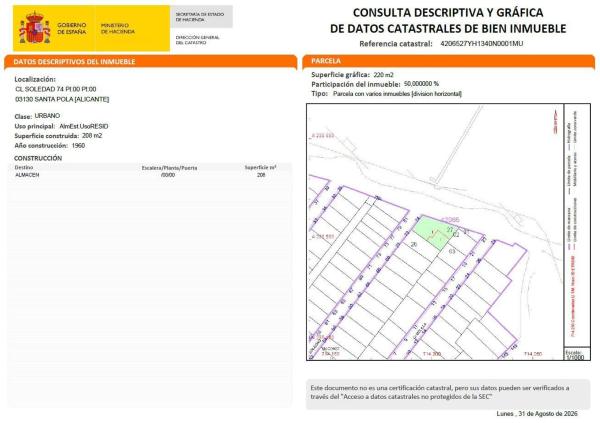Click the 'Superficie construida:' label
Screen dimensions: 600x423
(x=47, y=136)
